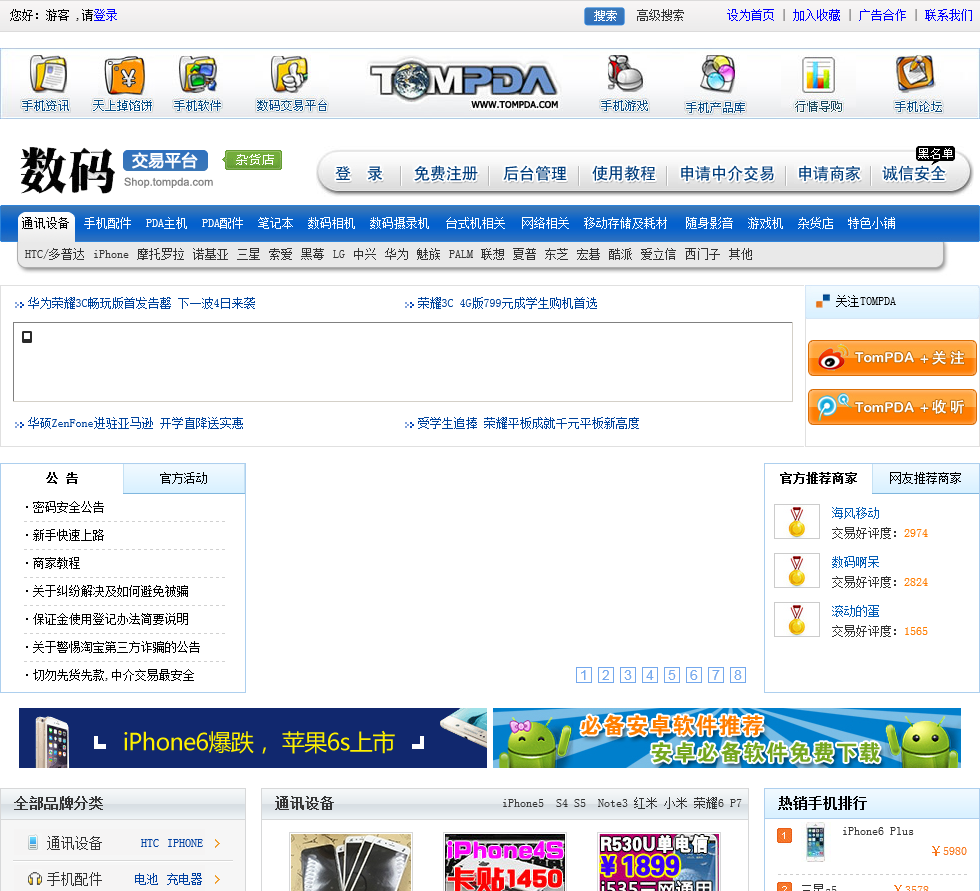This screenshot has width=980, height=891.
Task: Click HTC link in brand category list
Action: coord(149,844)
